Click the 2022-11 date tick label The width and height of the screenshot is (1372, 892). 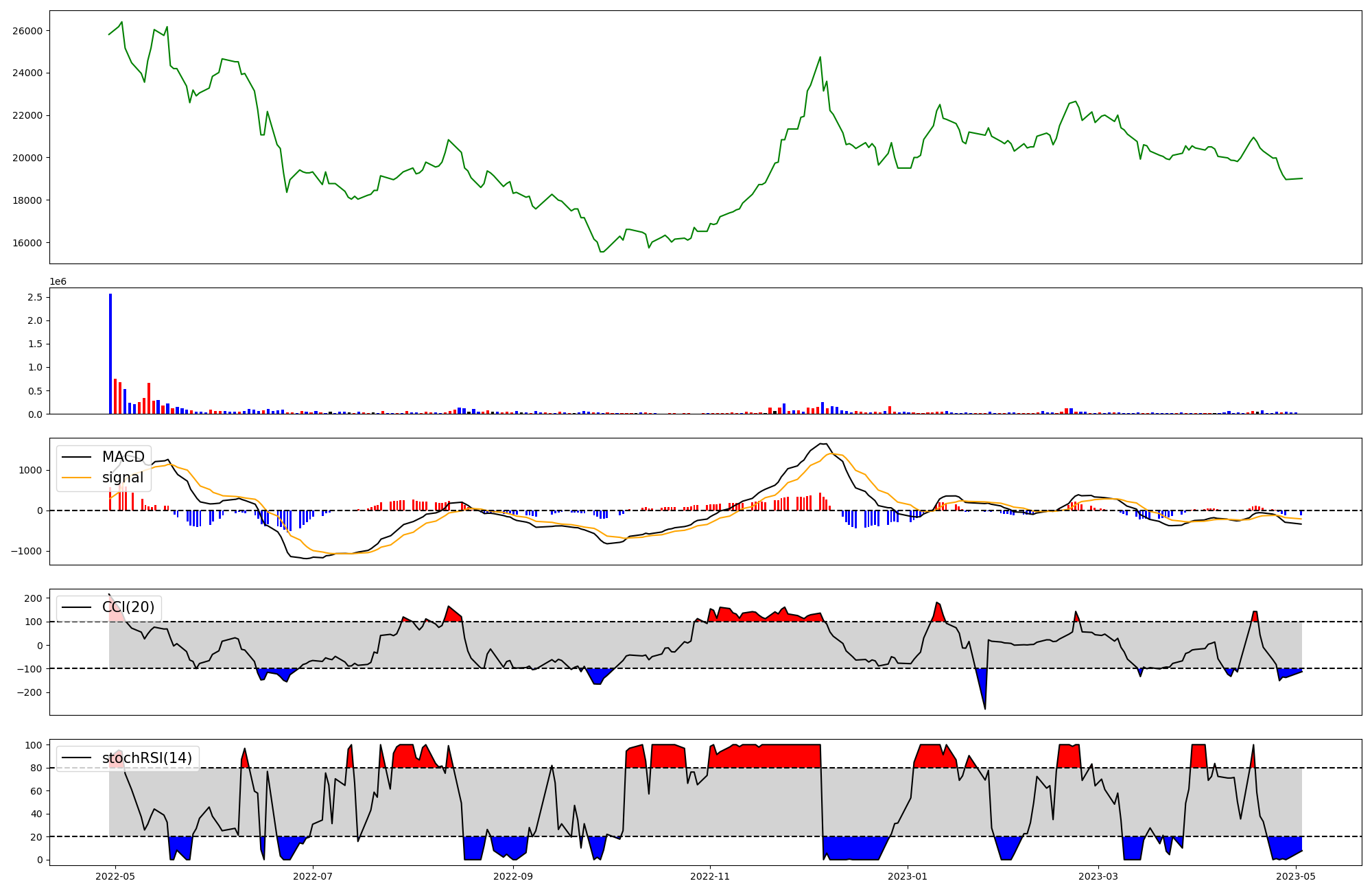click(710, 876)
